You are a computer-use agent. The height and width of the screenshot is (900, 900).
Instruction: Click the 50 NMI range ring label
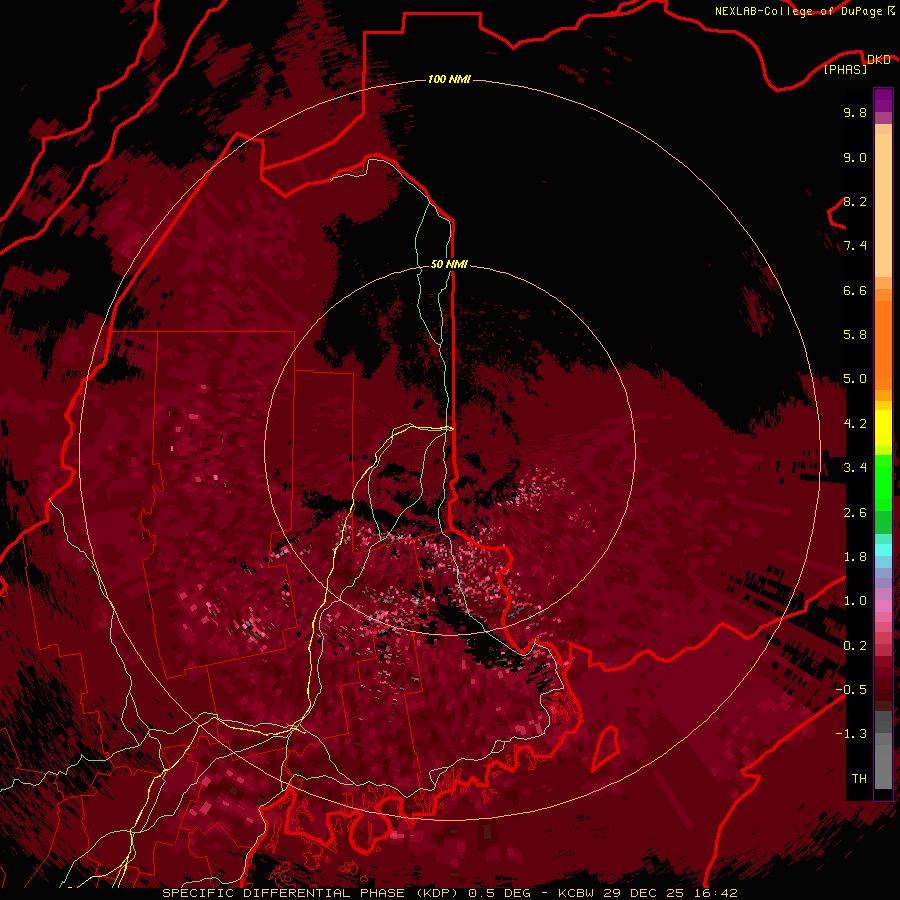[449, 264]
